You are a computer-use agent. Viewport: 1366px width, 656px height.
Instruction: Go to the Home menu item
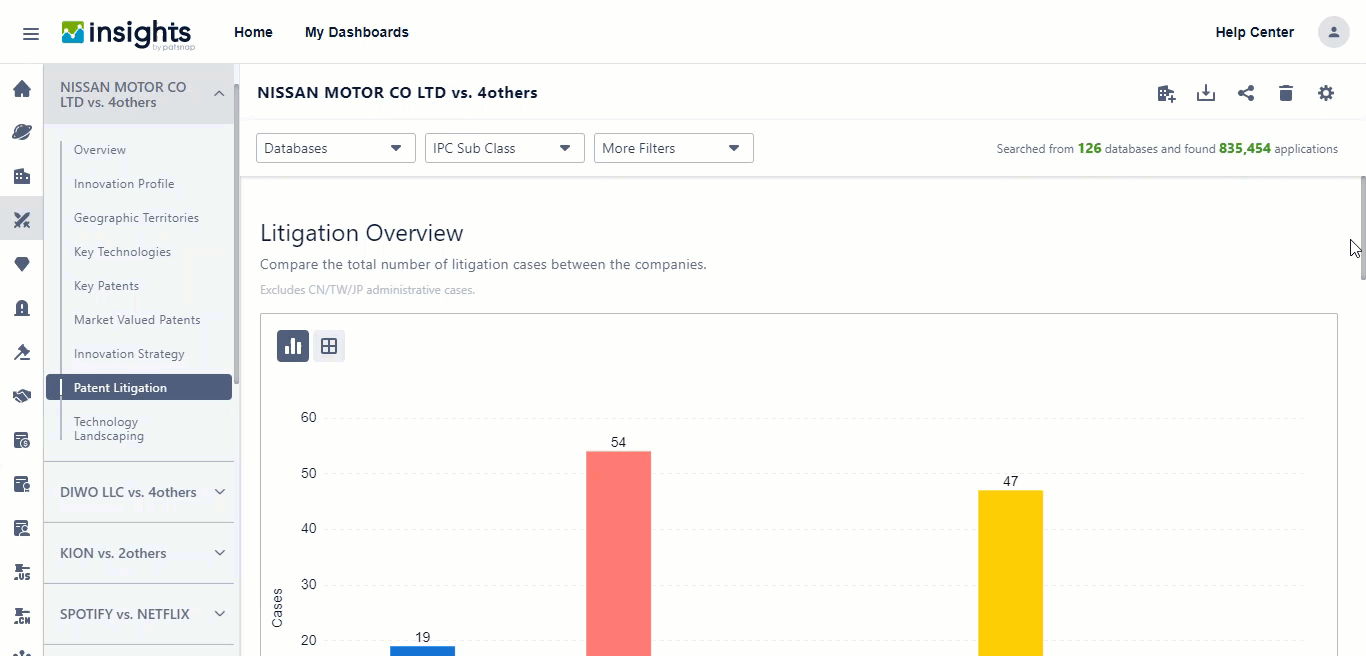pos(253,31)
